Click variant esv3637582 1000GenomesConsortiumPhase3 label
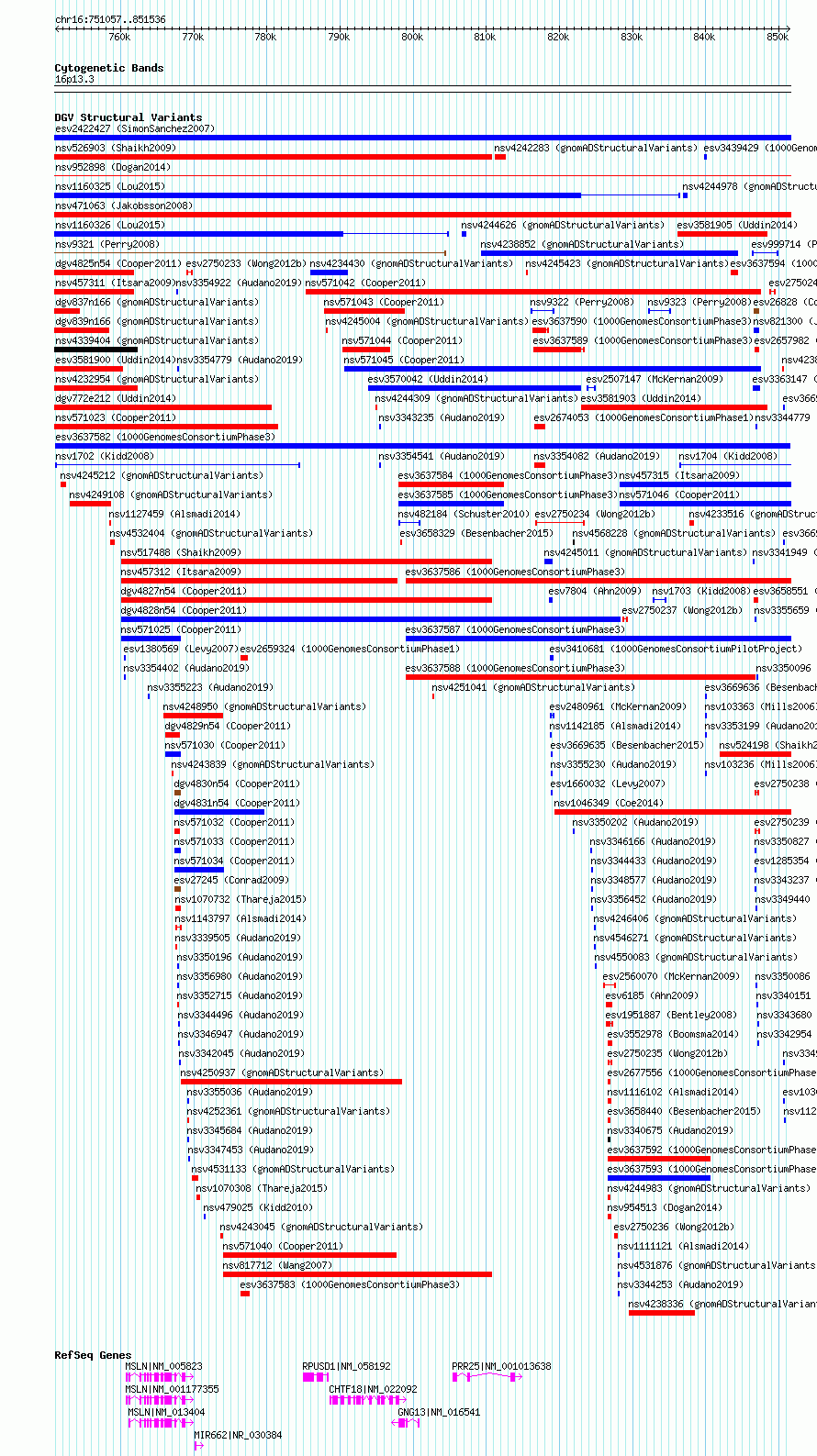The image size is (817, 1456). tap(165, 437)
